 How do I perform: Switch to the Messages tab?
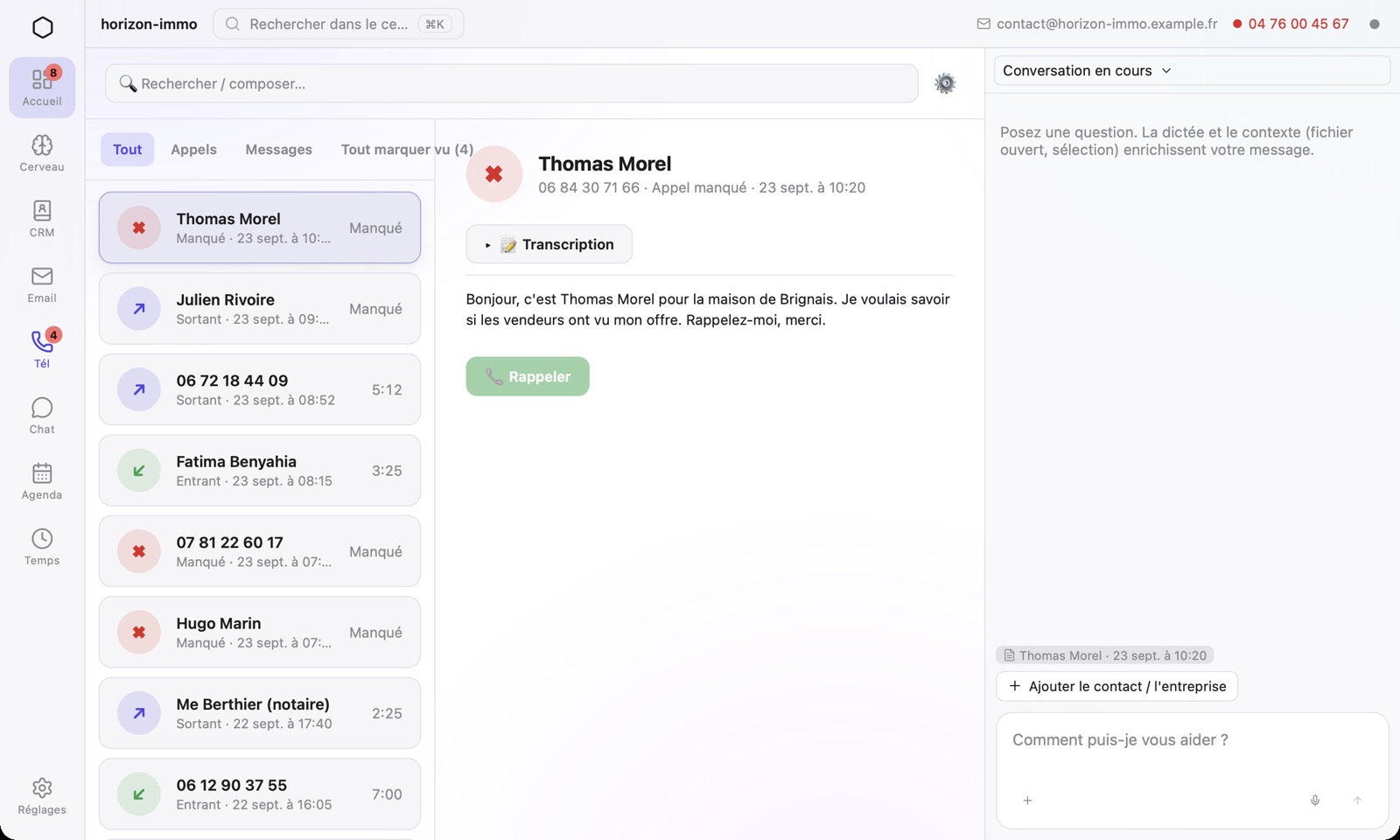(279, 150)
